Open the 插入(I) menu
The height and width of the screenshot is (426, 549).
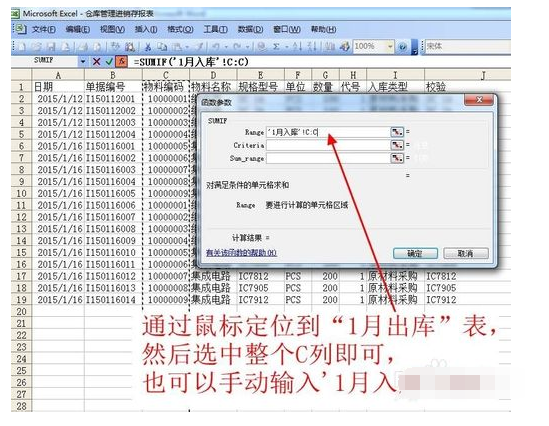[146, 29]
